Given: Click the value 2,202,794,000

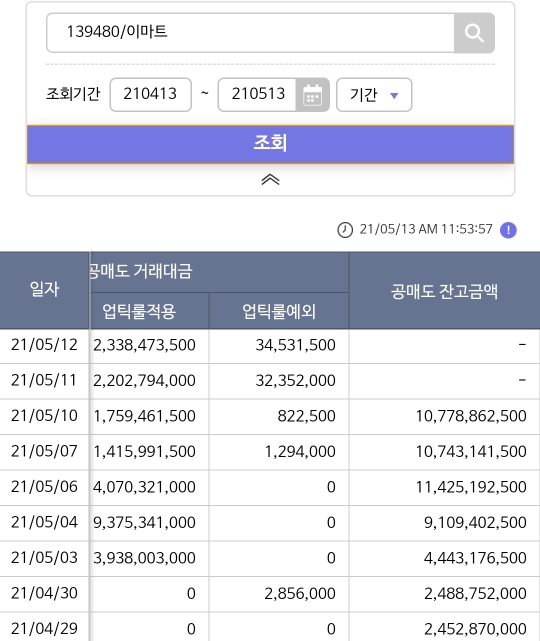Looking at the screenshot, I should tap(144, 381).
